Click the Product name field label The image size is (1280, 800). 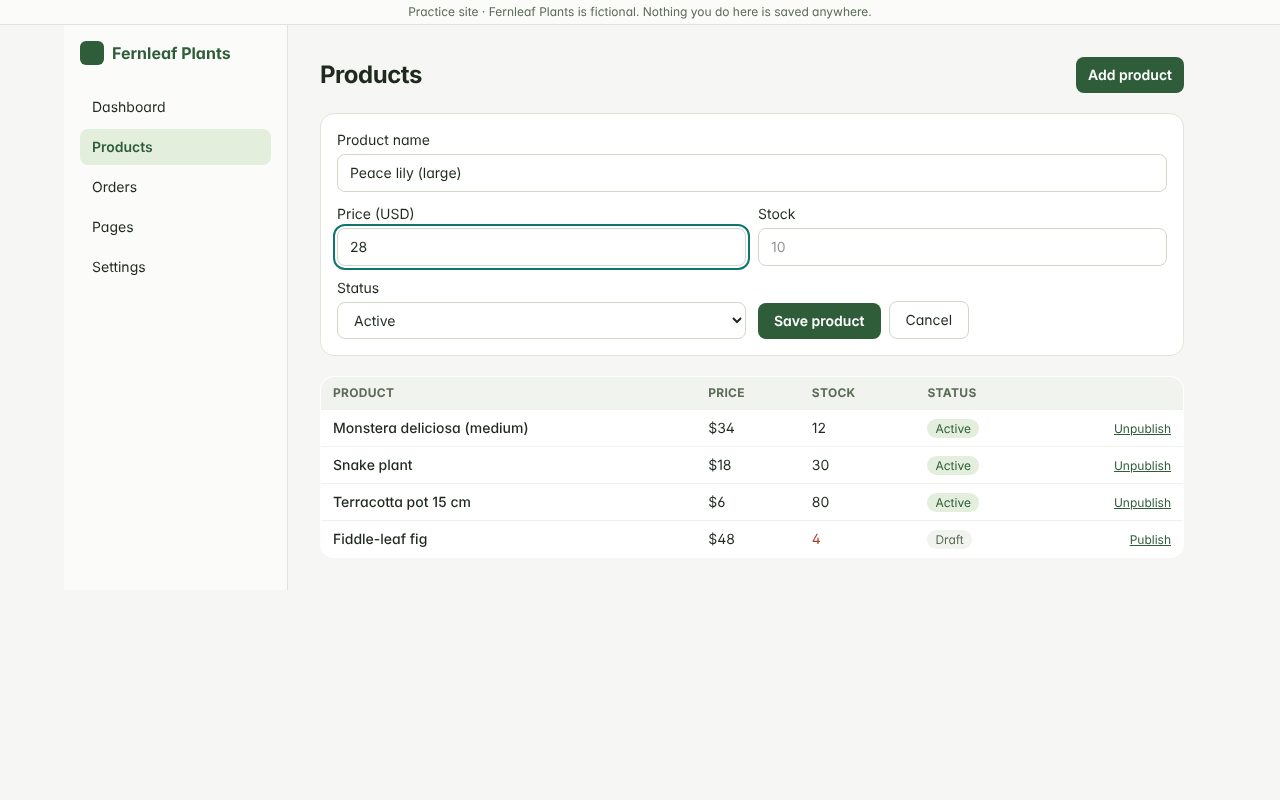coord(383,140)
